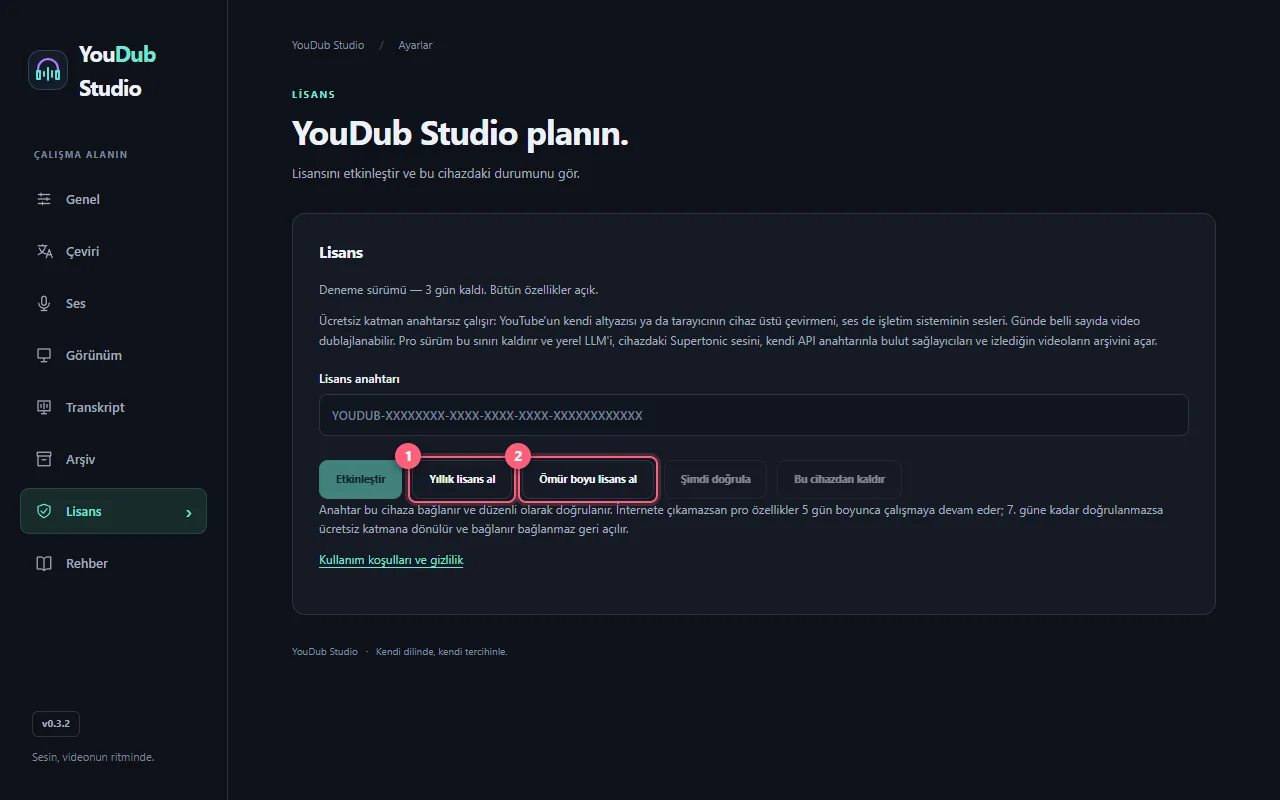Switch to the Görünüm section
The height and width of the screenshot is (800, 1280).
113,355
